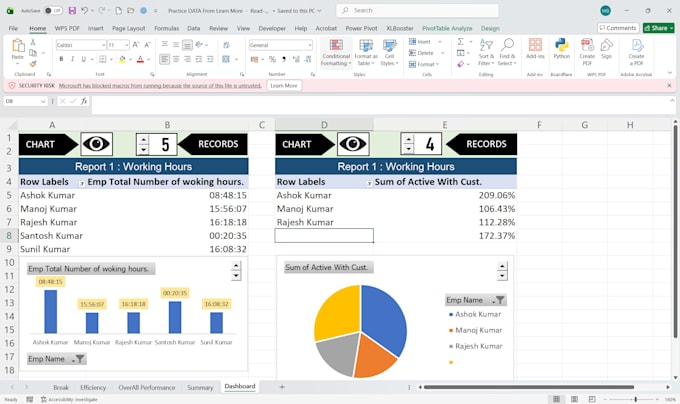Open Row Labels filter in column D

pos(369,183)
